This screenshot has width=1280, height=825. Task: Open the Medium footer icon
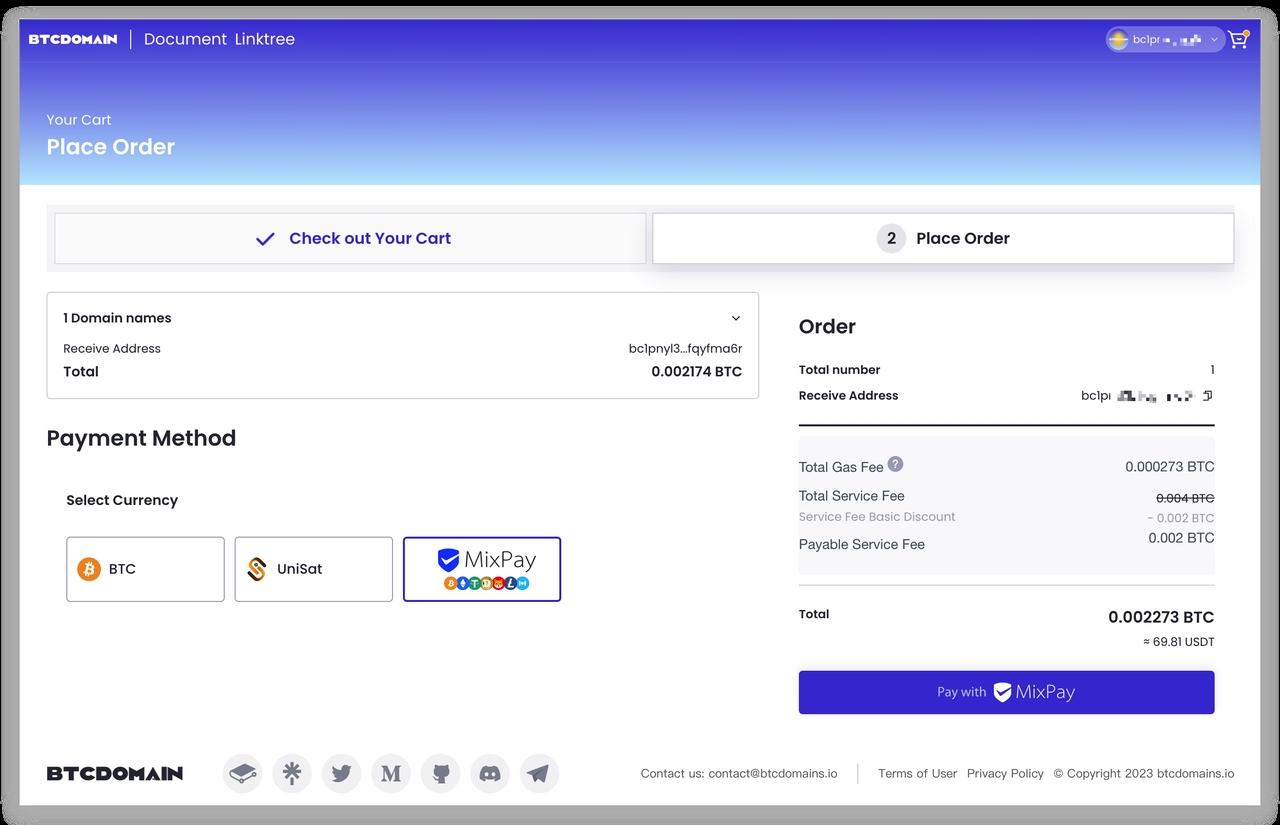coord(391,773)
